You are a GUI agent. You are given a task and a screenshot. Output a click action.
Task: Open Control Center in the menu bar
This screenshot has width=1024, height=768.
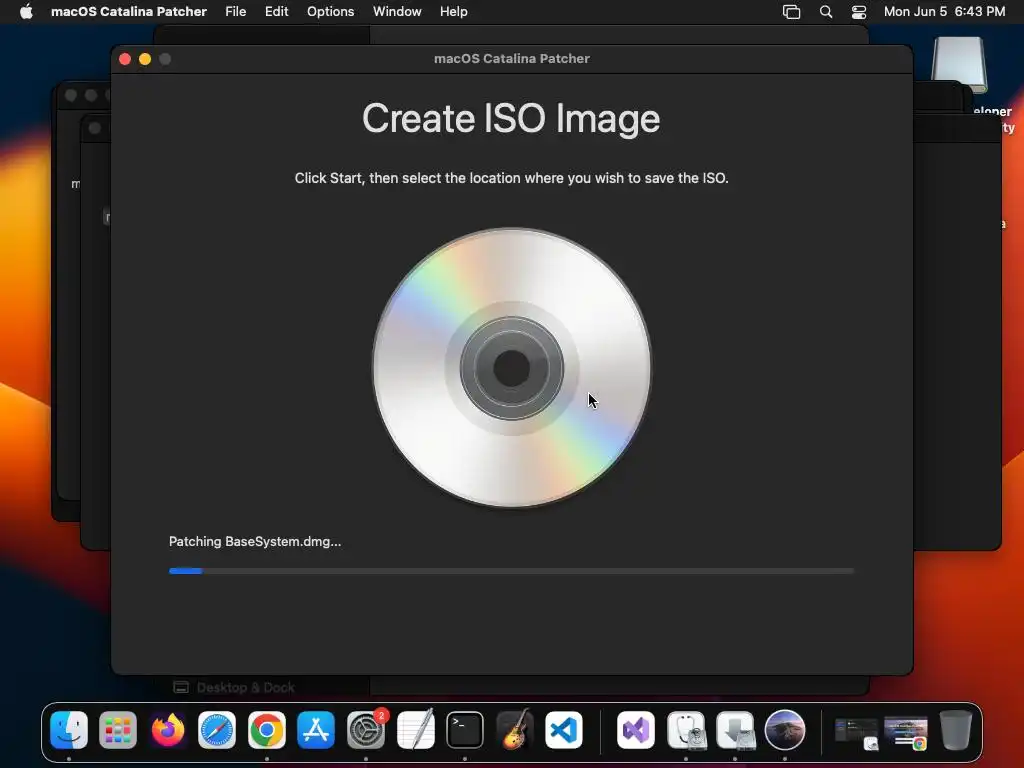point(859,12)
